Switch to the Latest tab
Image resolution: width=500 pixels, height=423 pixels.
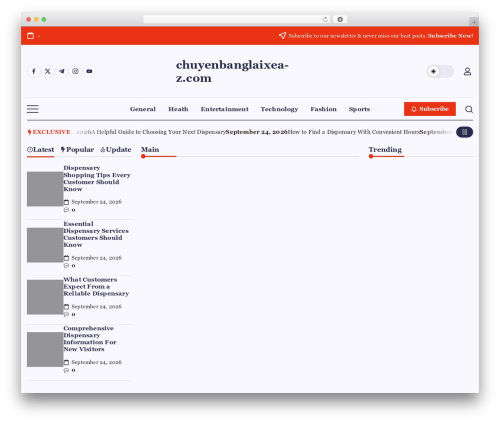point(40,150)
